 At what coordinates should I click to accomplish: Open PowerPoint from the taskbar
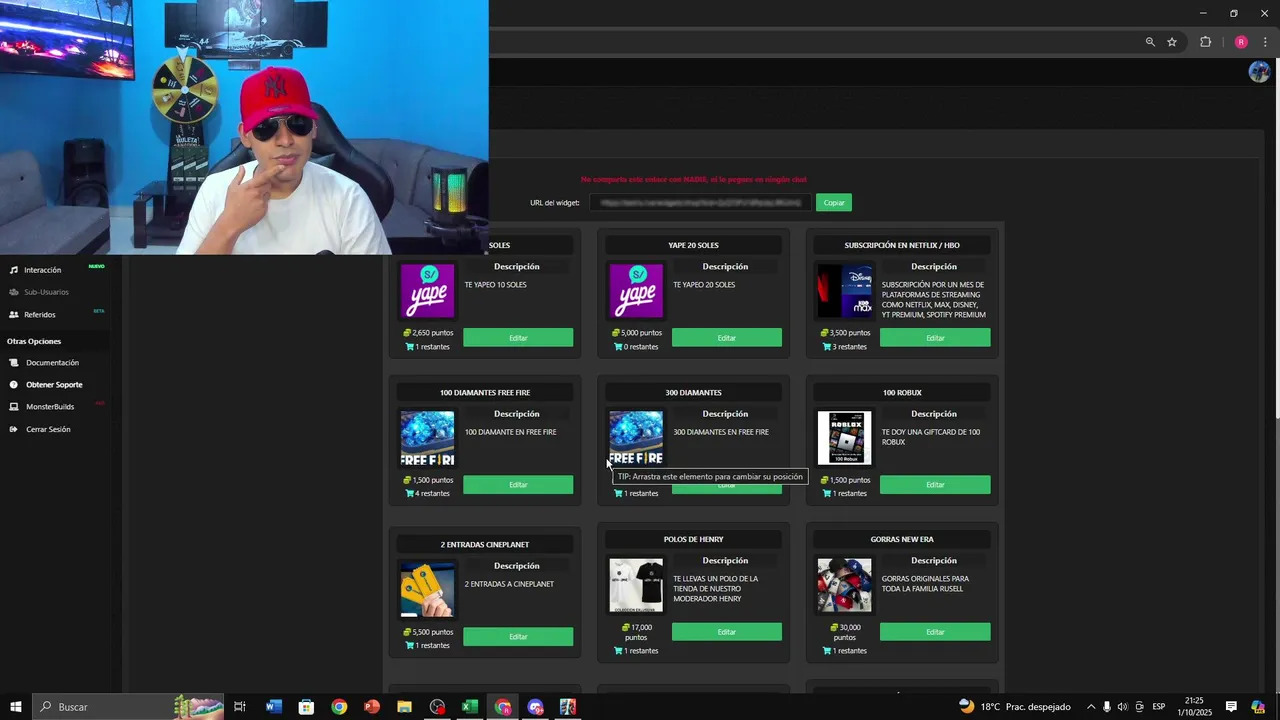[x=372, y=707]
